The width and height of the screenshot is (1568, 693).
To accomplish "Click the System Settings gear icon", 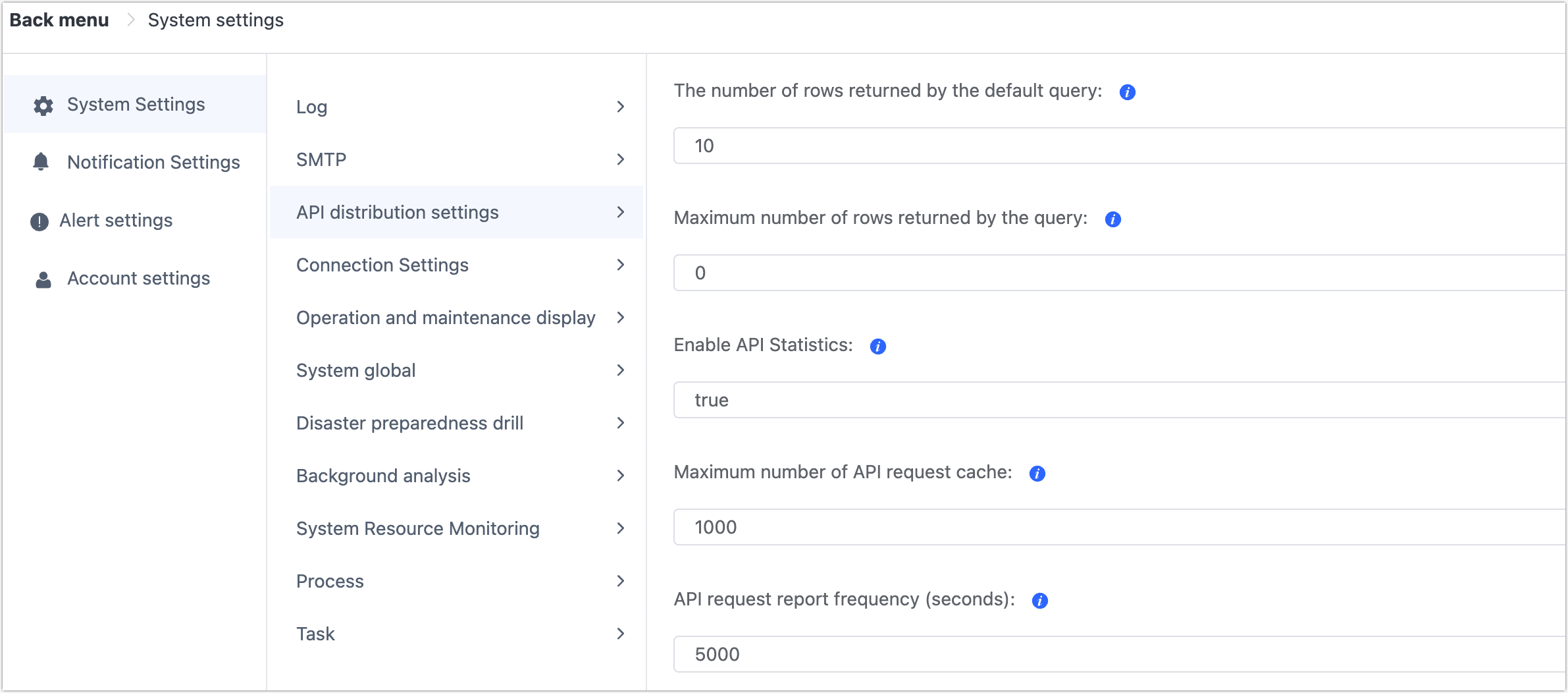I will pyautogui.click(x=43, y=104).
